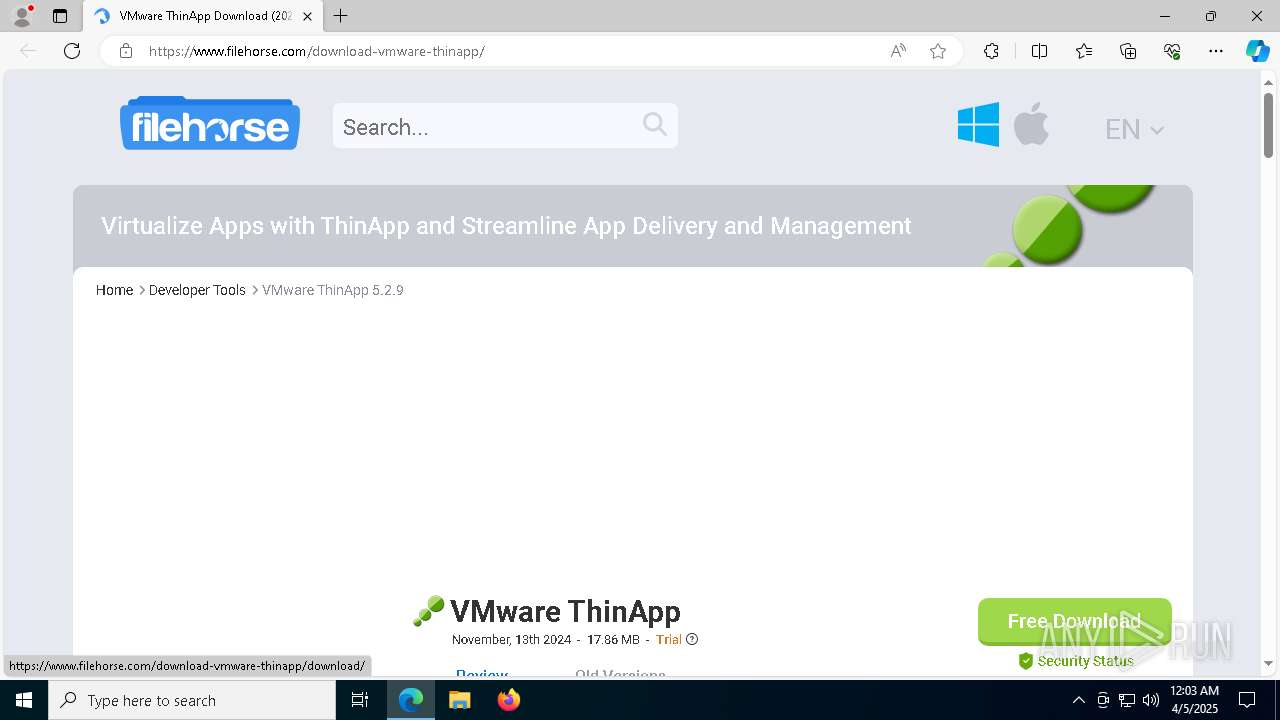This screenshot has width=1280, height=720.
Task: View site information lock icon
Action: coord(126,51)
